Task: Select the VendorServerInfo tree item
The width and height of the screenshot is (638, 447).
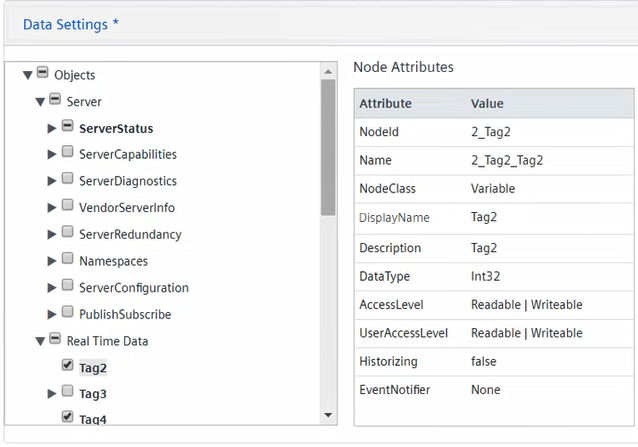Action: (x=126, y=207)
